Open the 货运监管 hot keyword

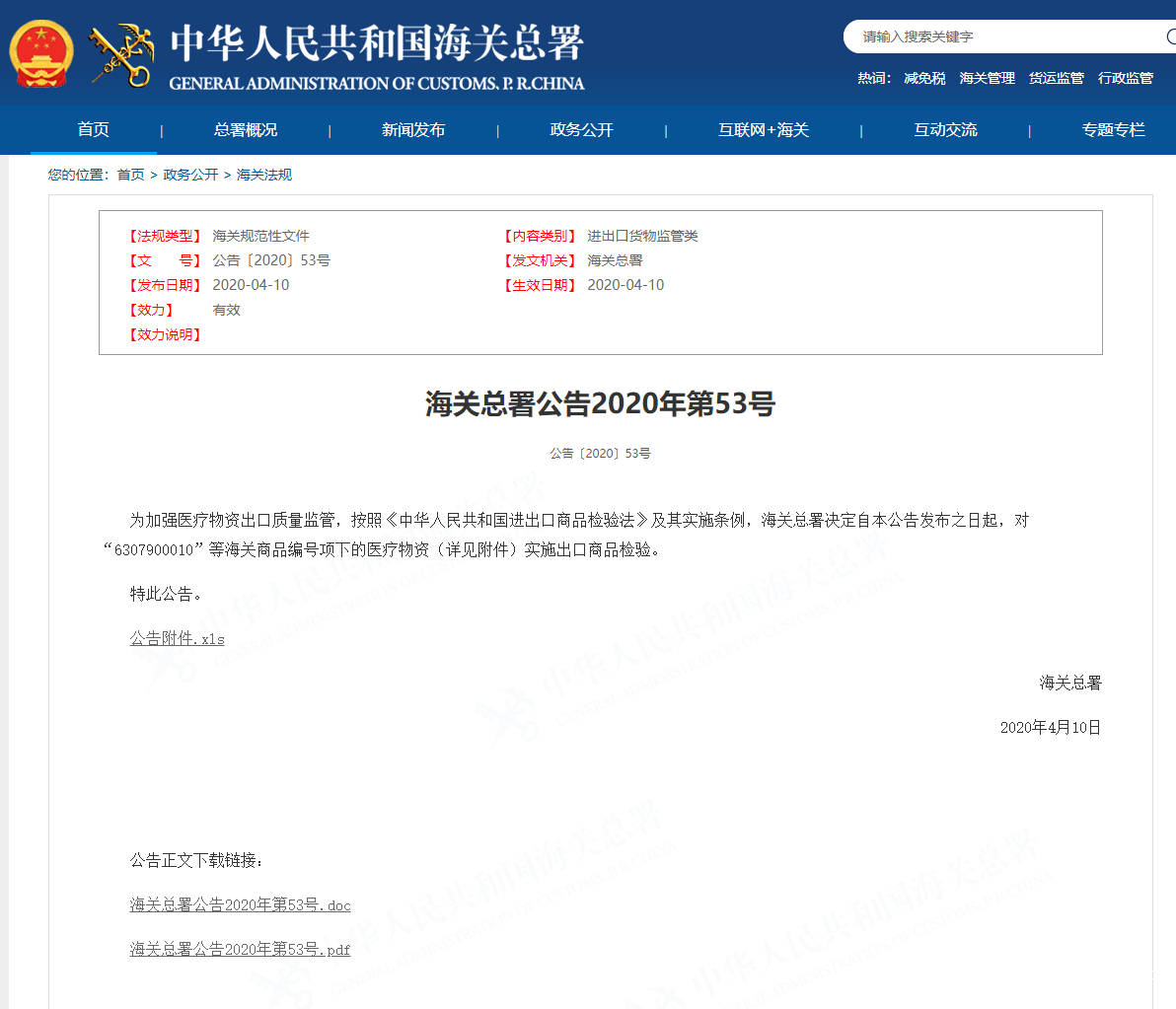point(1056,78)
